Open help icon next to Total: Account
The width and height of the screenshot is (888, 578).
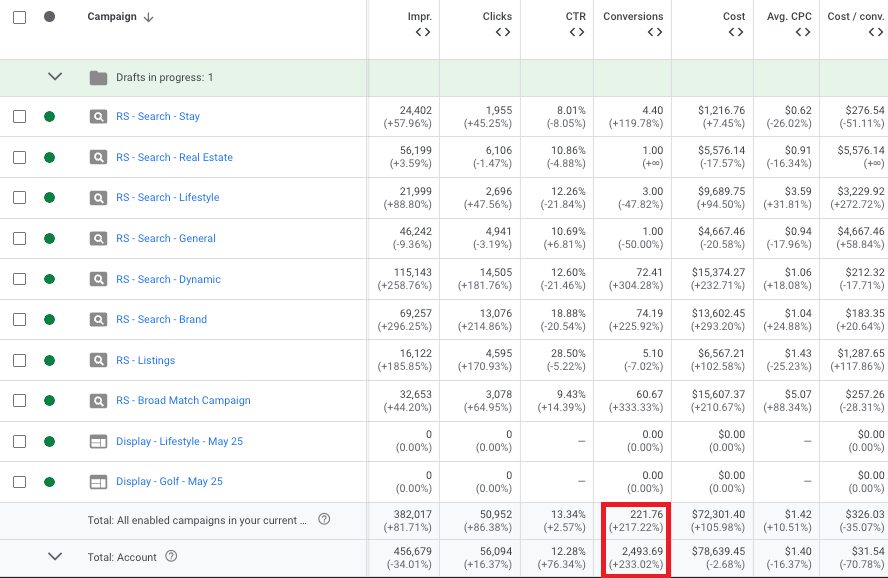(171, 556)
